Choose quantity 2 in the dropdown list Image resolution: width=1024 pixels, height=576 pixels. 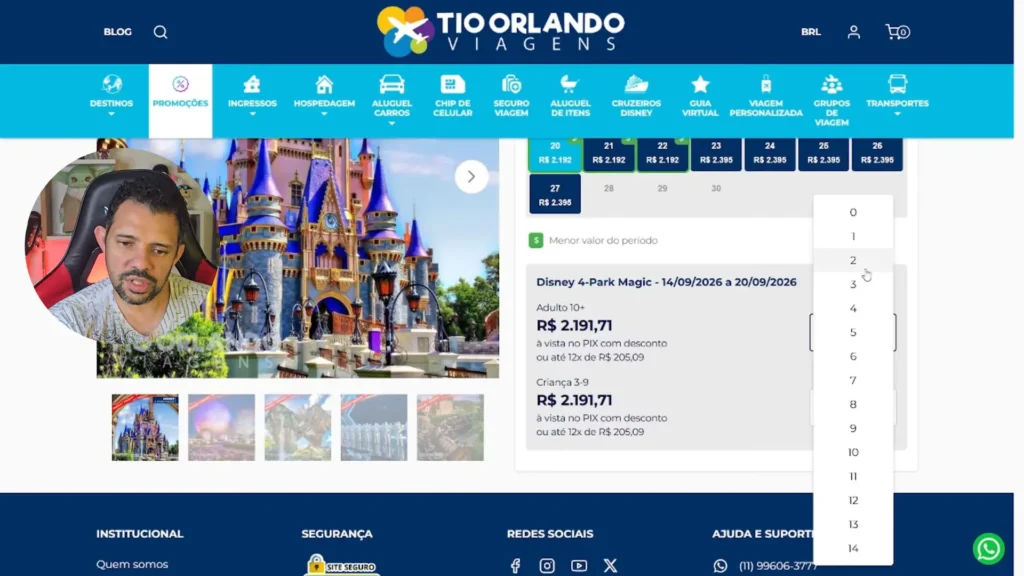853,261
